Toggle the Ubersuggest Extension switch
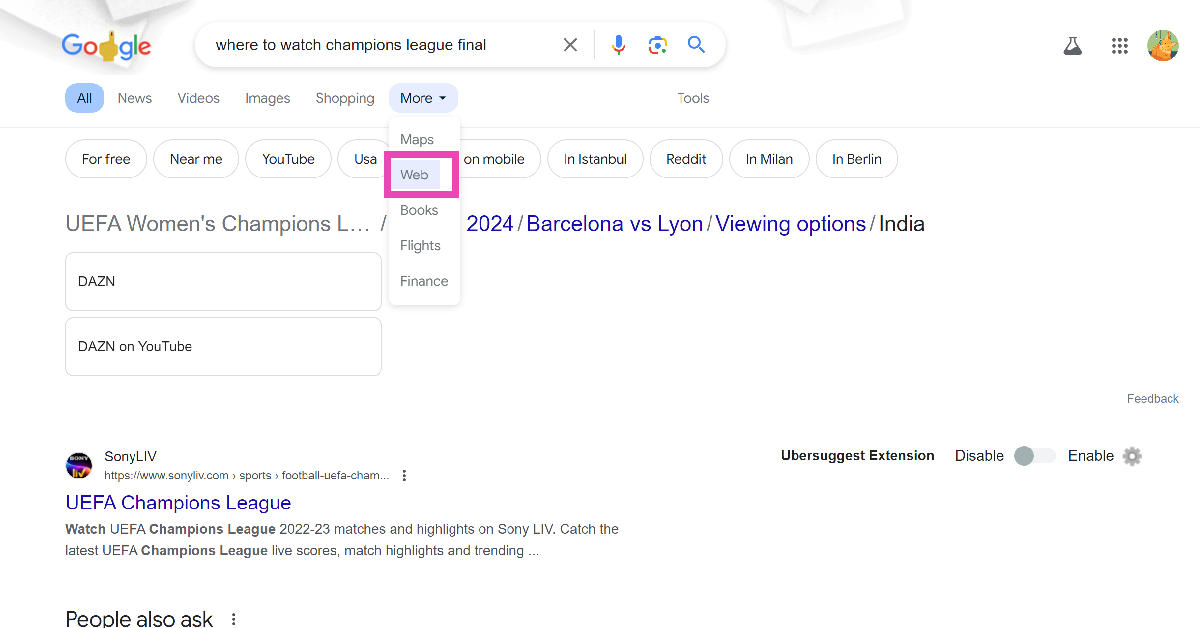1200x628 pixels. coord(1034,456)
